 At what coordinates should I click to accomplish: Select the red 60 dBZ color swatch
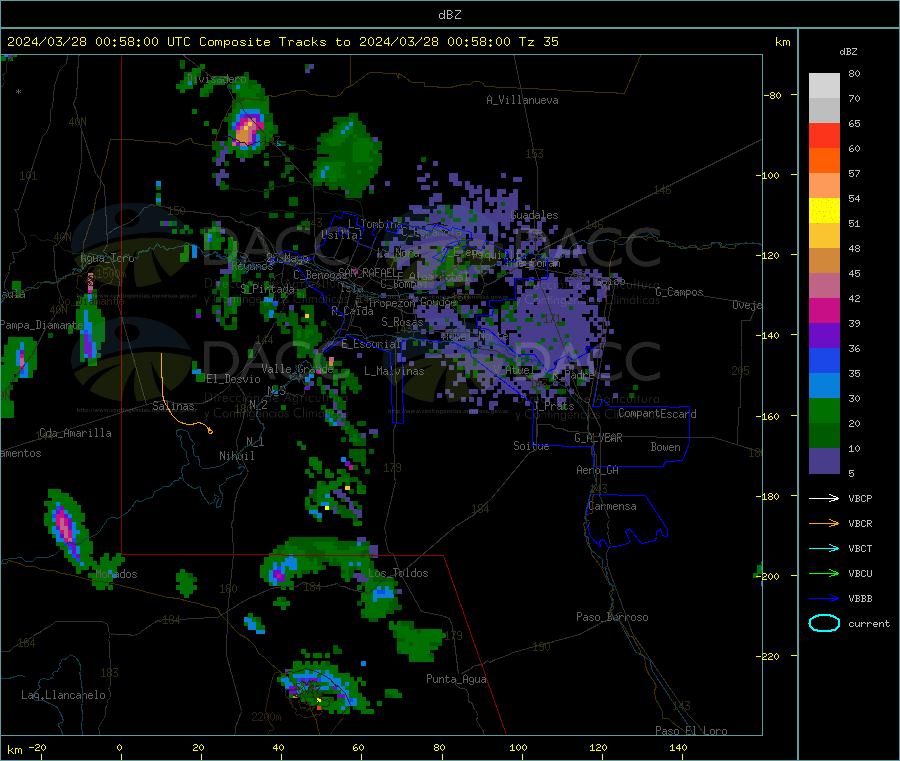click(824, 135)
